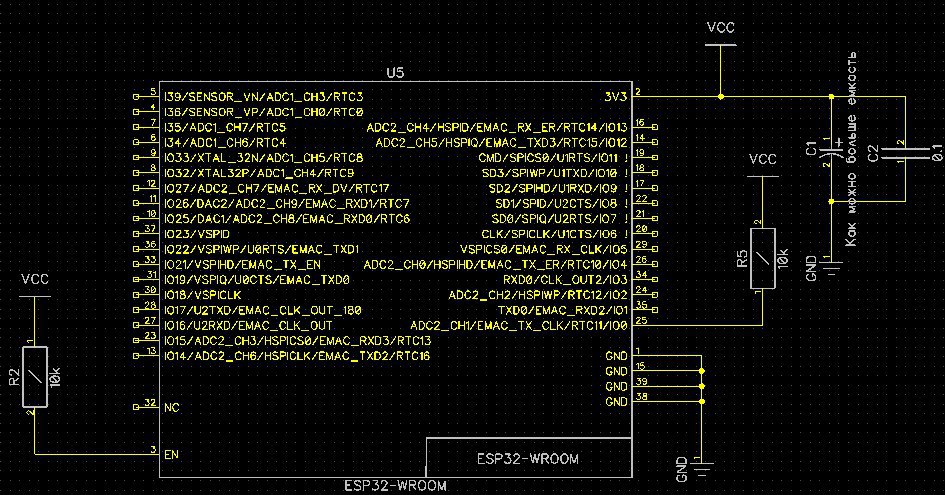945x495 pixels.
Task: Click the wire junction dot below VCC on 3V3 net
Action: click(x=721, y=96)
